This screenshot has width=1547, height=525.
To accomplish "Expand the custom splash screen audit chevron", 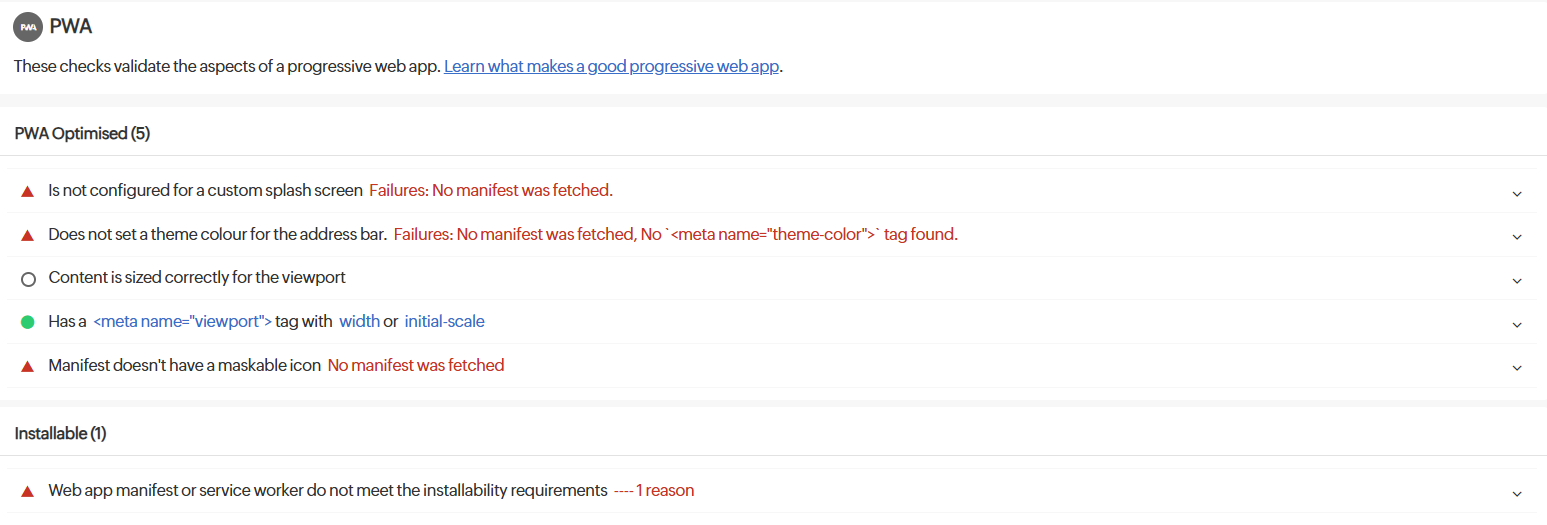I will (1517, 193).
